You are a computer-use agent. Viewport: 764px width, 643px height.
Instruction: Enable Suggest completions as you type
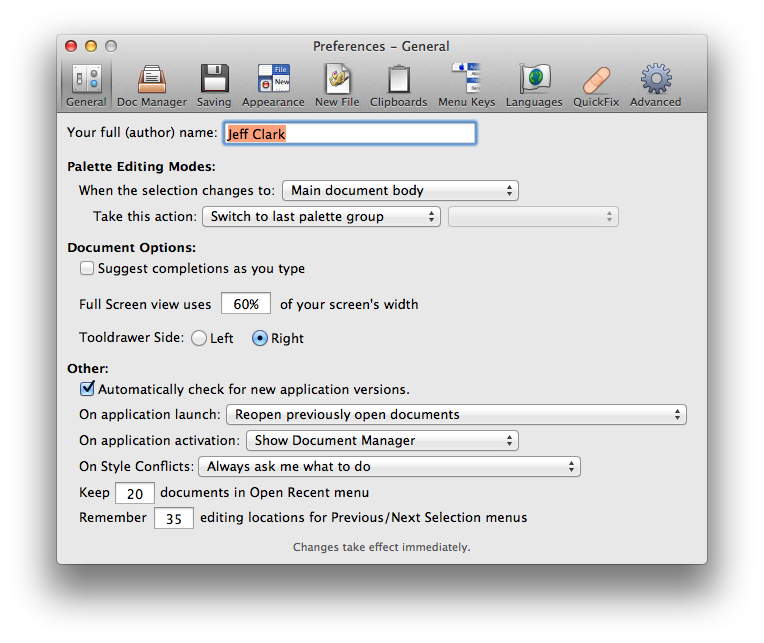pyautogui.click(x=87, y=268)
